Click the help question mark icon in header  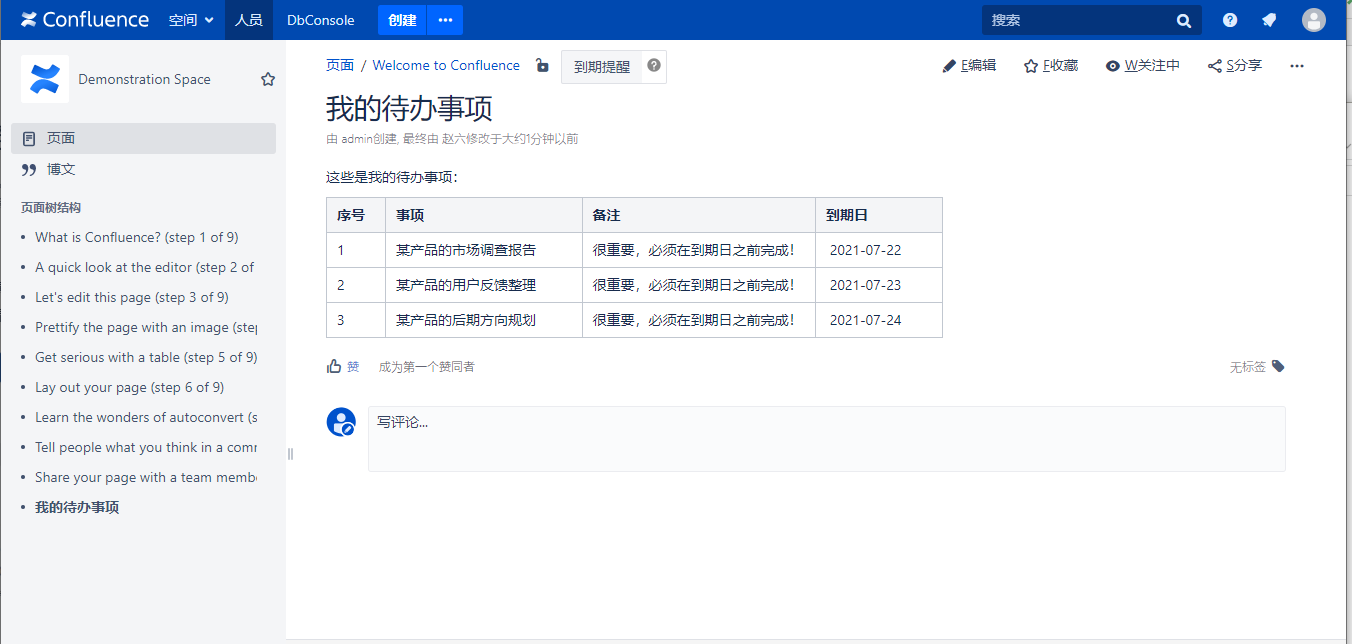(x=1230, y=20)
